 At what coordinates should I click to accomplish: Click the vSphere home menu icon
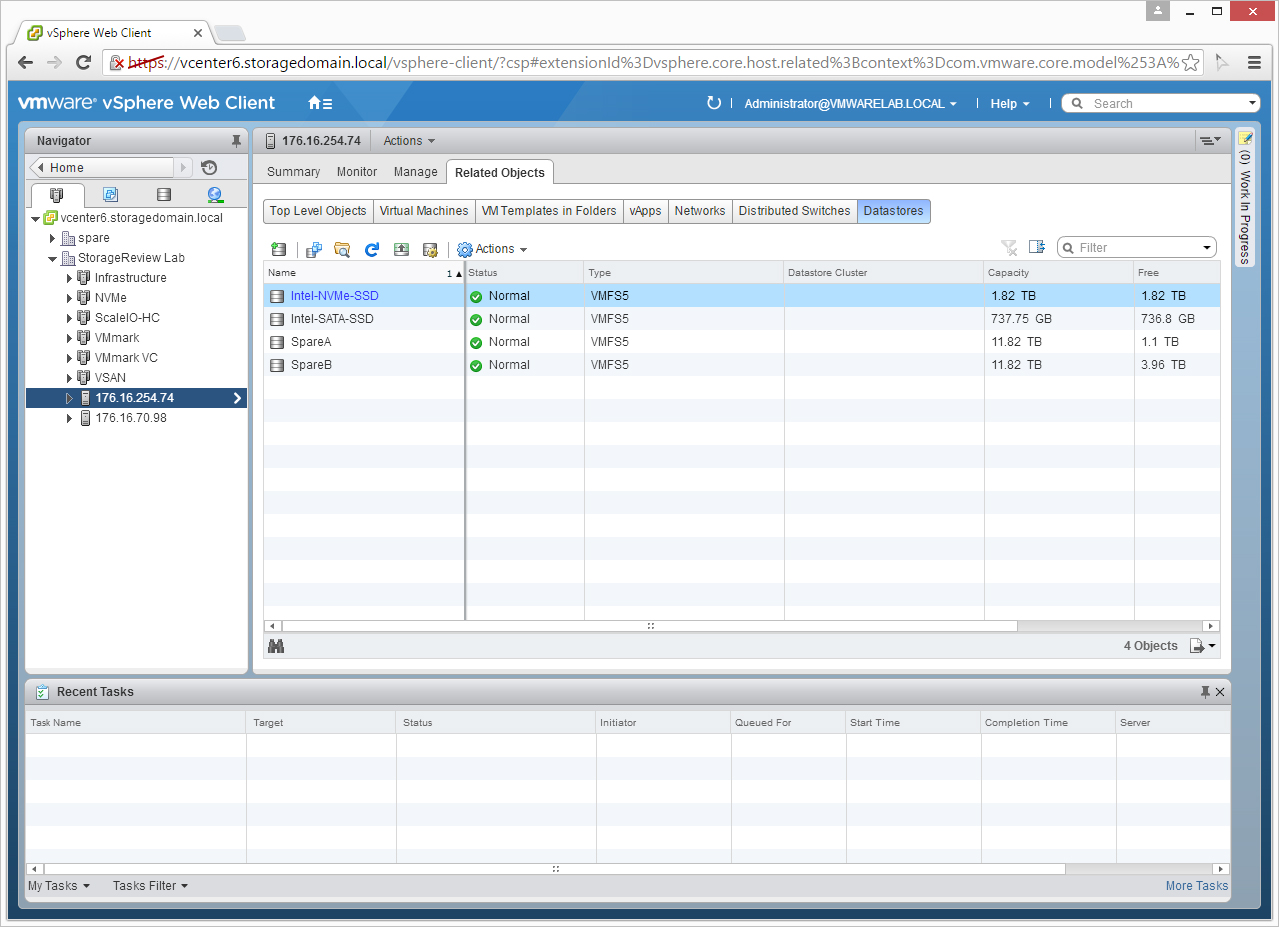(320, 103)
